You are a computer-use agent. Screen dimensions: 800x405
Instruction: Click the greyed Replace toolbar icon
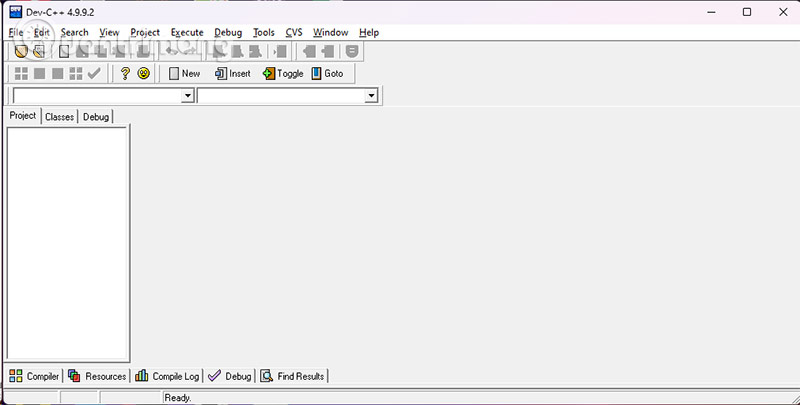(x=237, y=52)
